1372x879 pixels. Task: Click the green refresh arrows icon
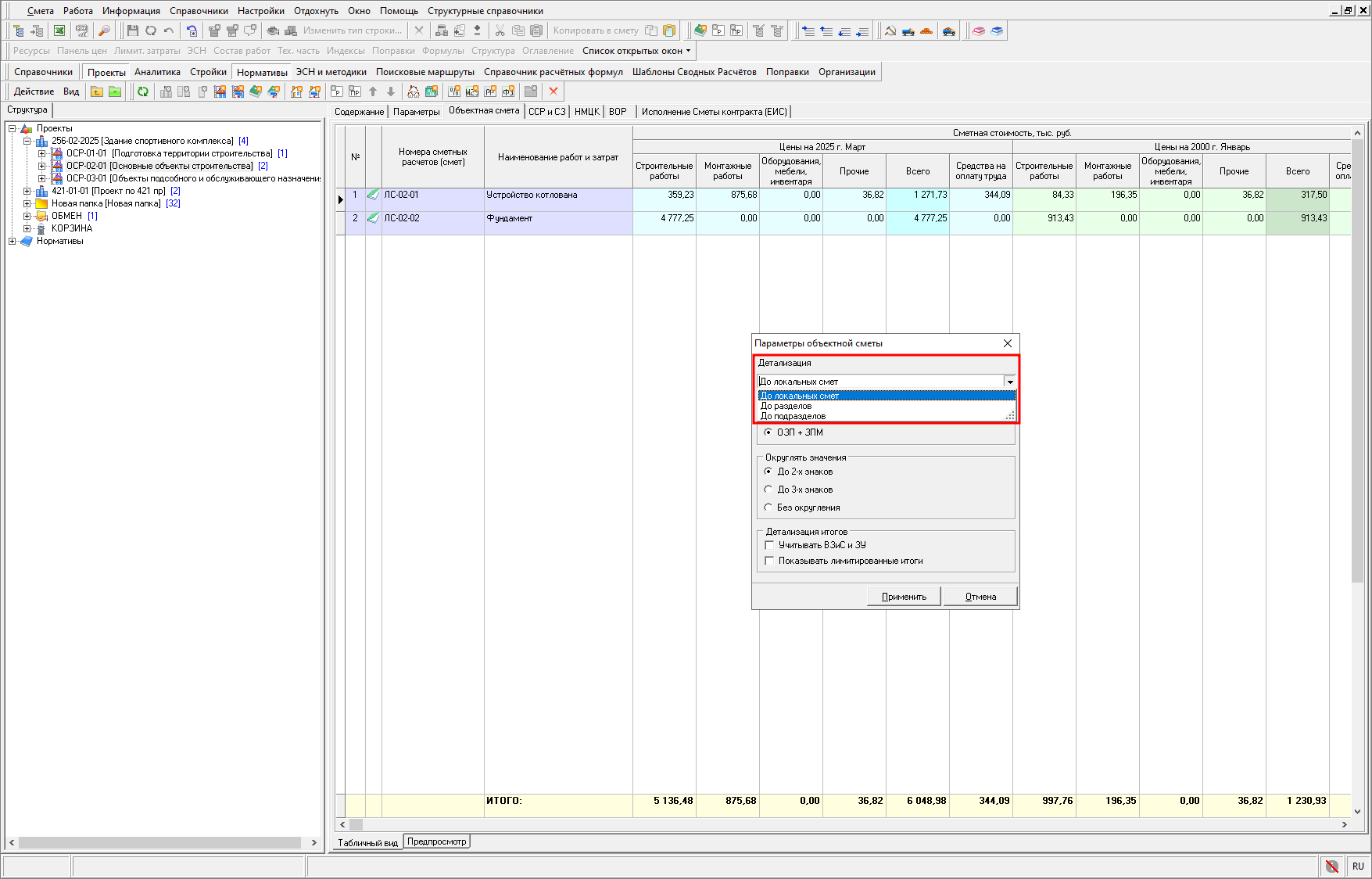[143, 91]
